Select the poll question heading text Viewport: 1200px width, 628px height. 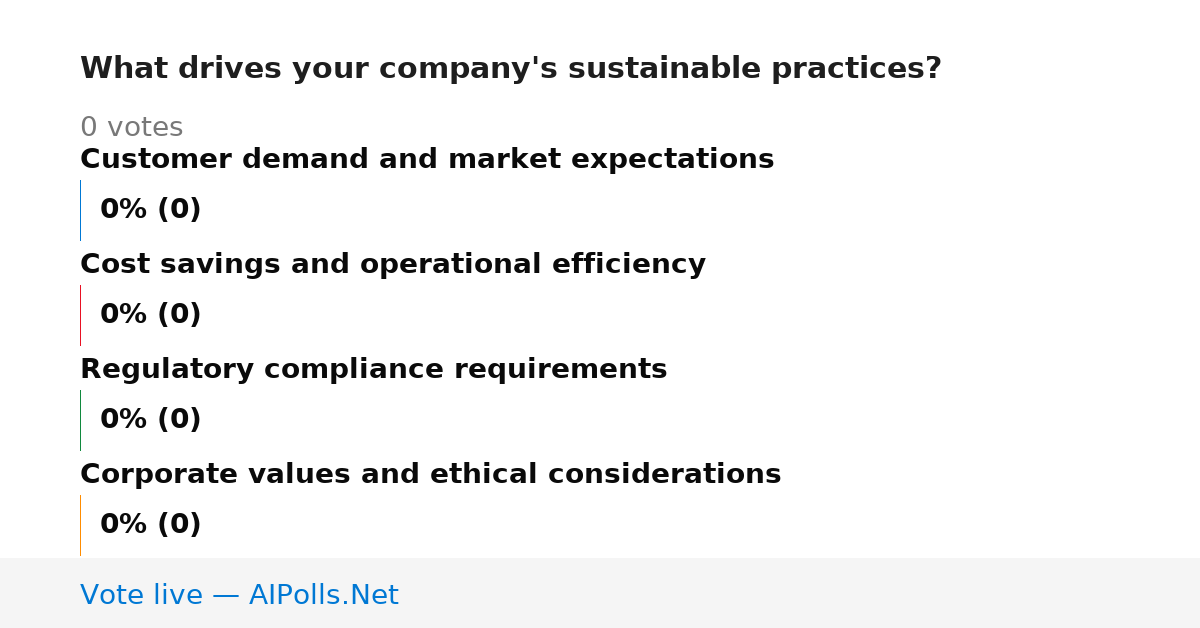coord(511,69)
